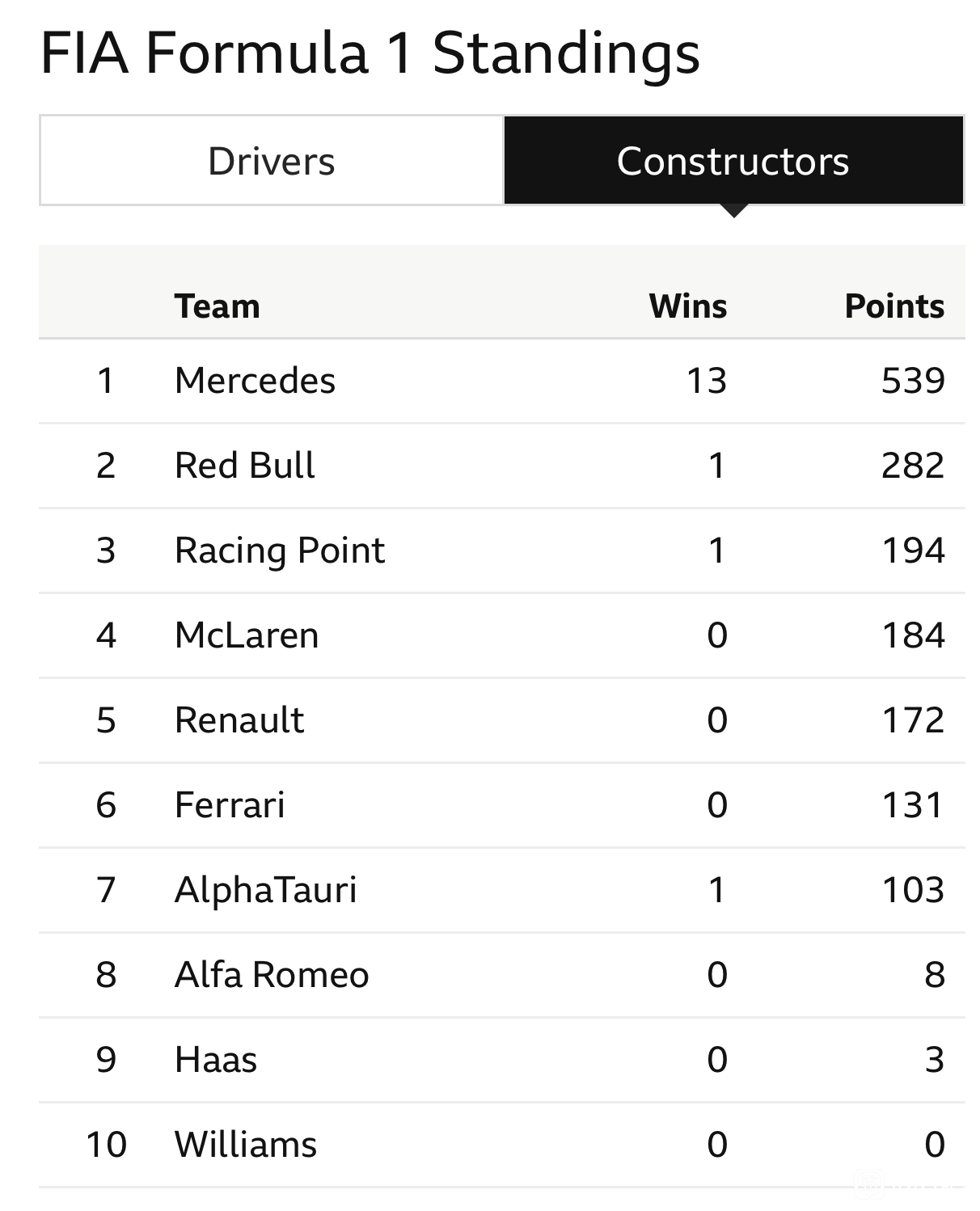Select the Renault row

click(x=501, y=720)
